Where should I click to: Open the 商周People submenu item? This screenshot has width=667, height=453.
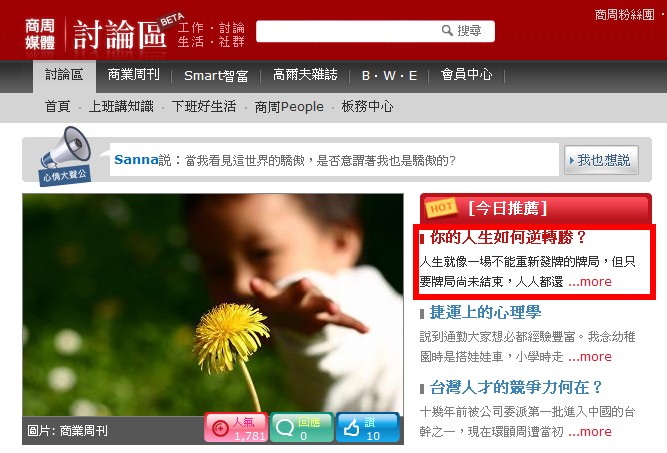[x=289, y=107]
